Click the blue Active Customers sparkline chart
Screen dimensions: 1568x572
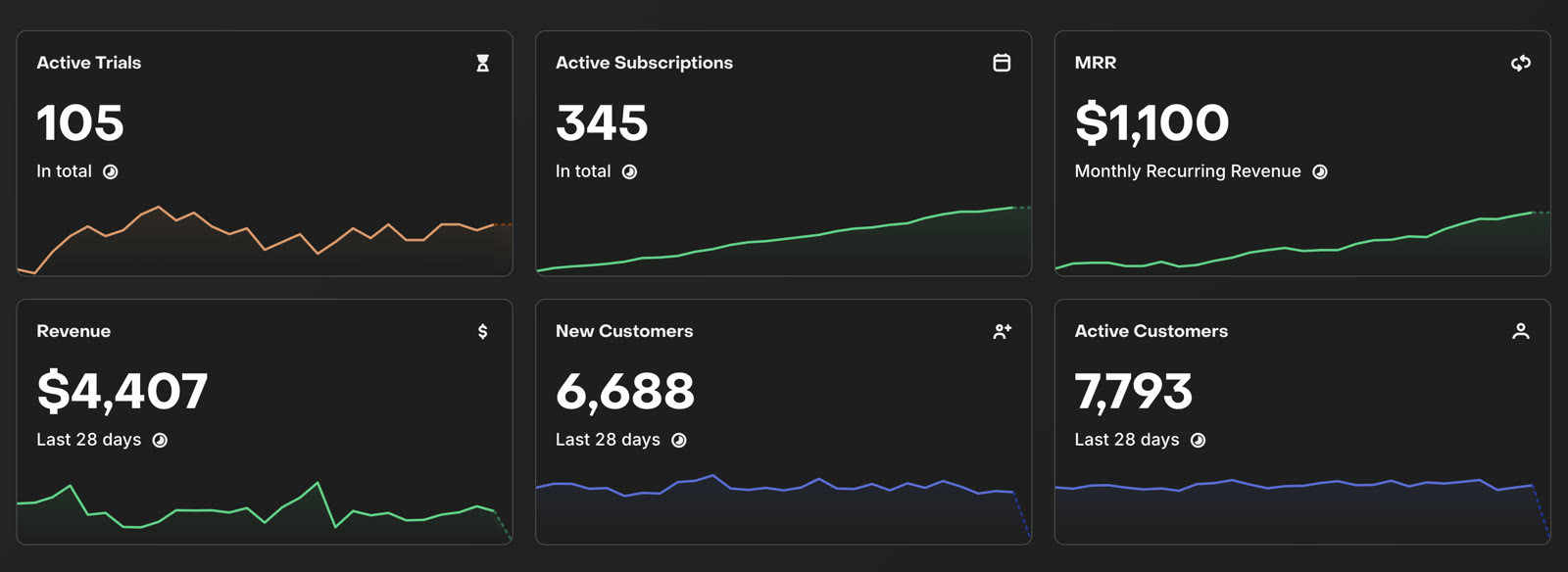1302,511
